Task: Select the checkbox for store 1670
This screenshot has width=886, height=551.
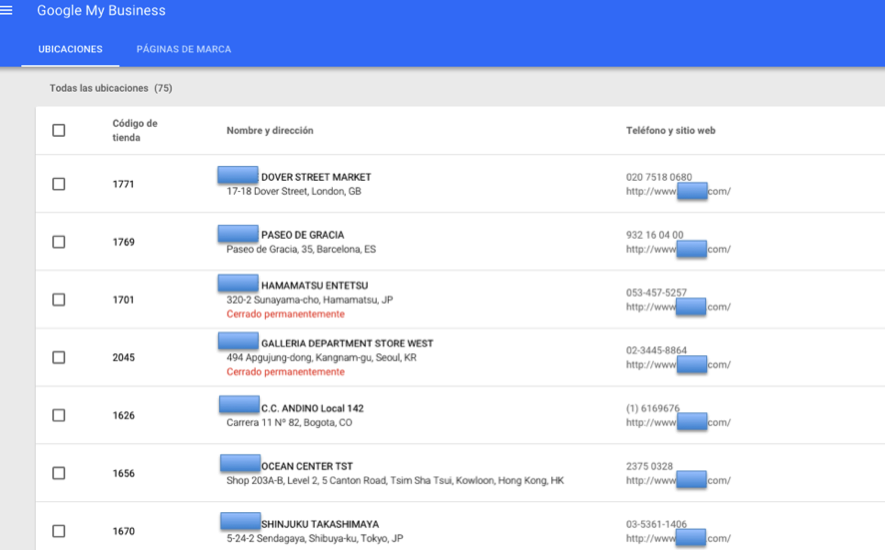Action: [x=59, y=531]
